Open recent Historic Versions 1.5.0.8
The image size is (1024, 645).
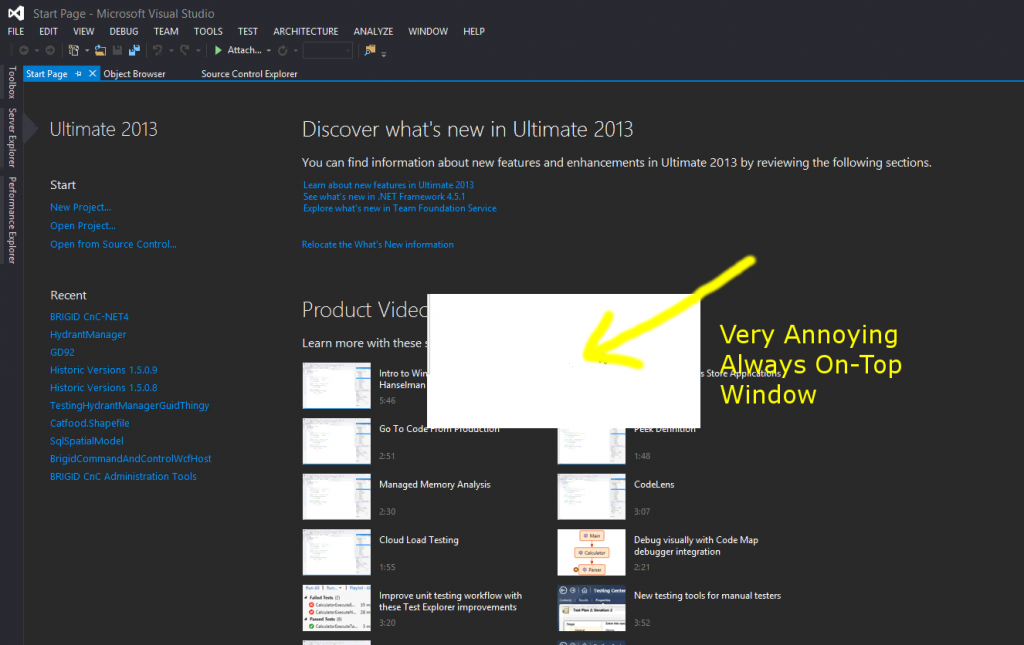click(104, 387)
